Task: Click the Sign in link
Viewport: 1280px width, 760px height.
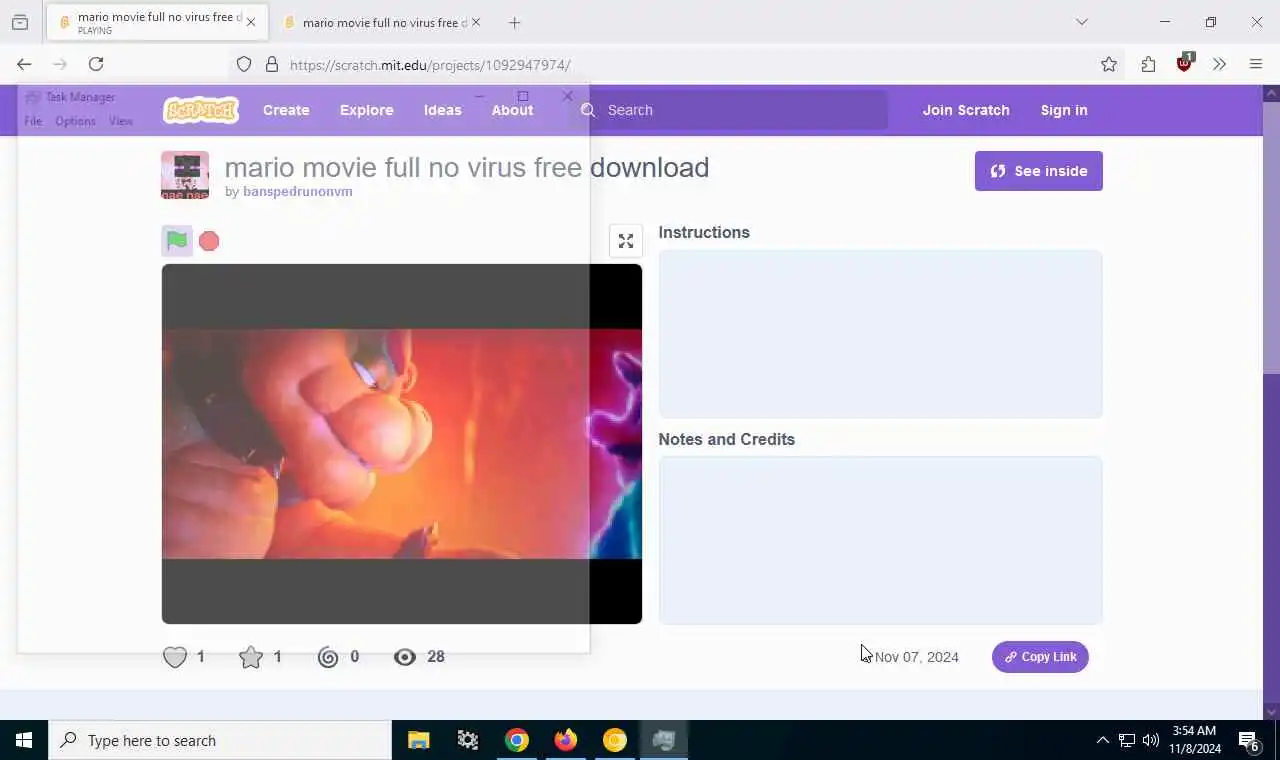Action: [x=1064, y=110]
